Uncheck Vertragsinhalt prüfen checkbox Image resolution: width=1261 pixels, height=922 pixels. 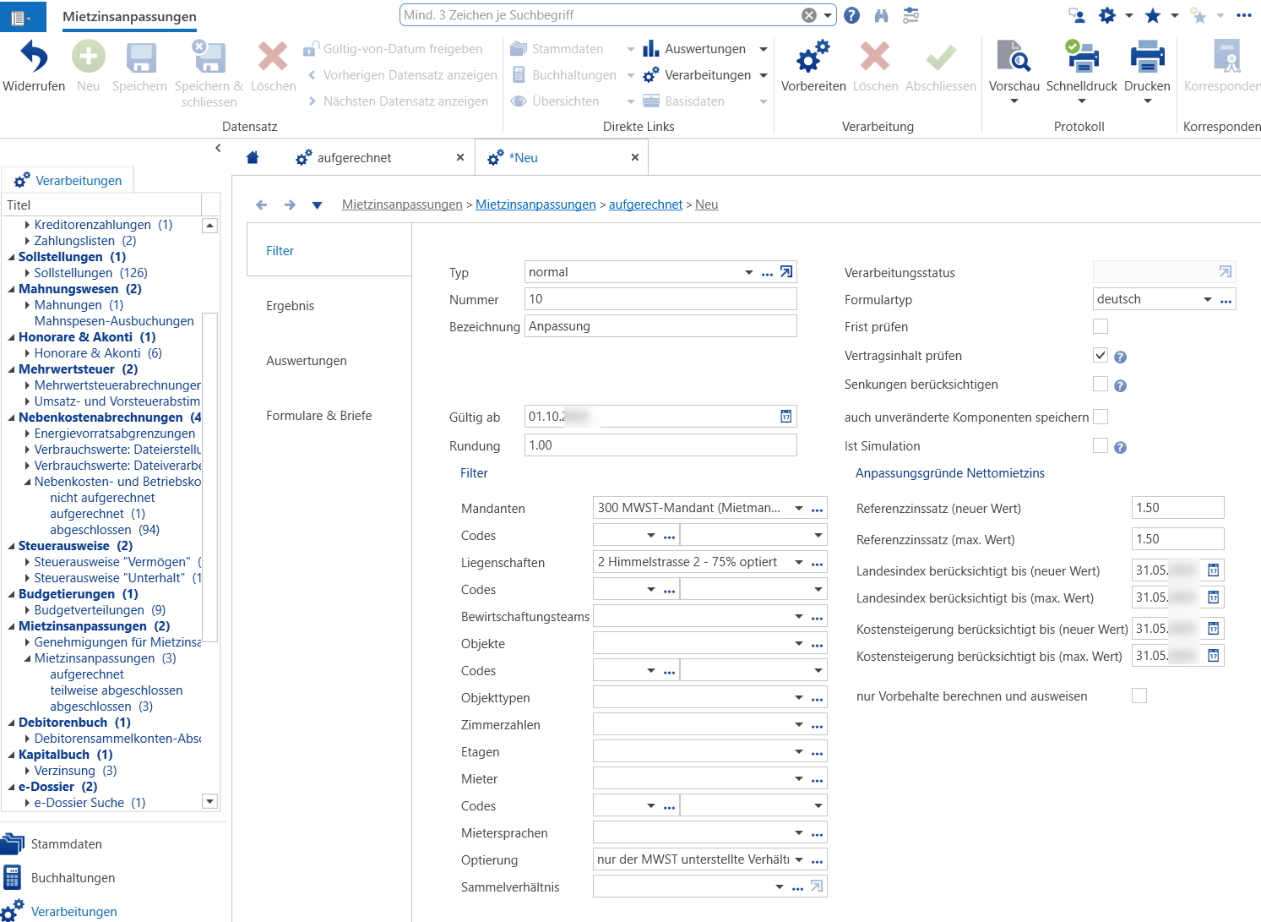click(x=1101, y=355)
